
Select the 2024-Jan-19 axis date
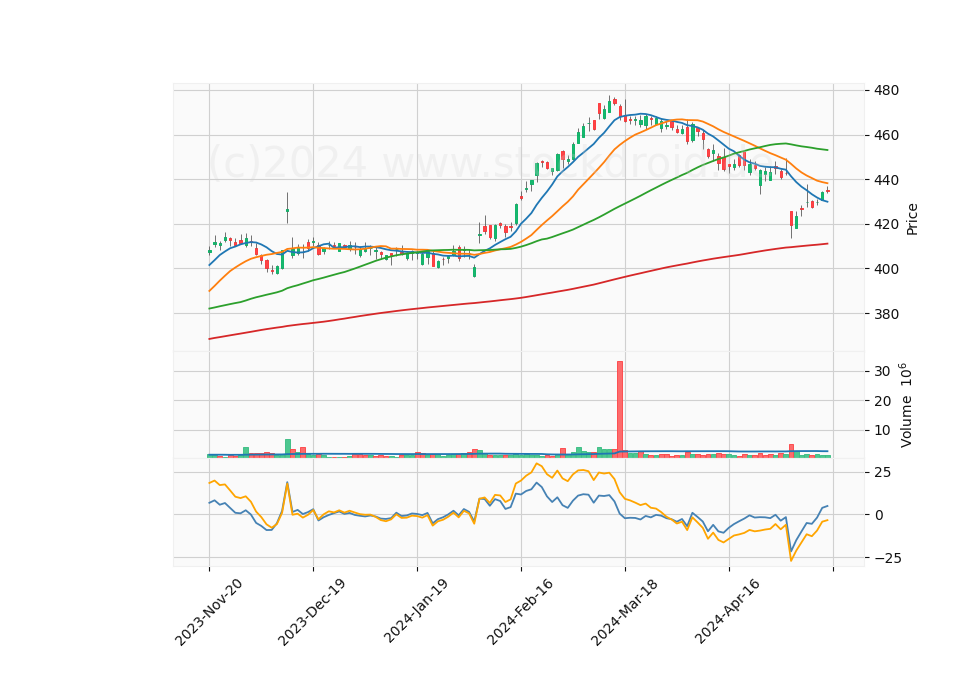[x=416, y=612]
